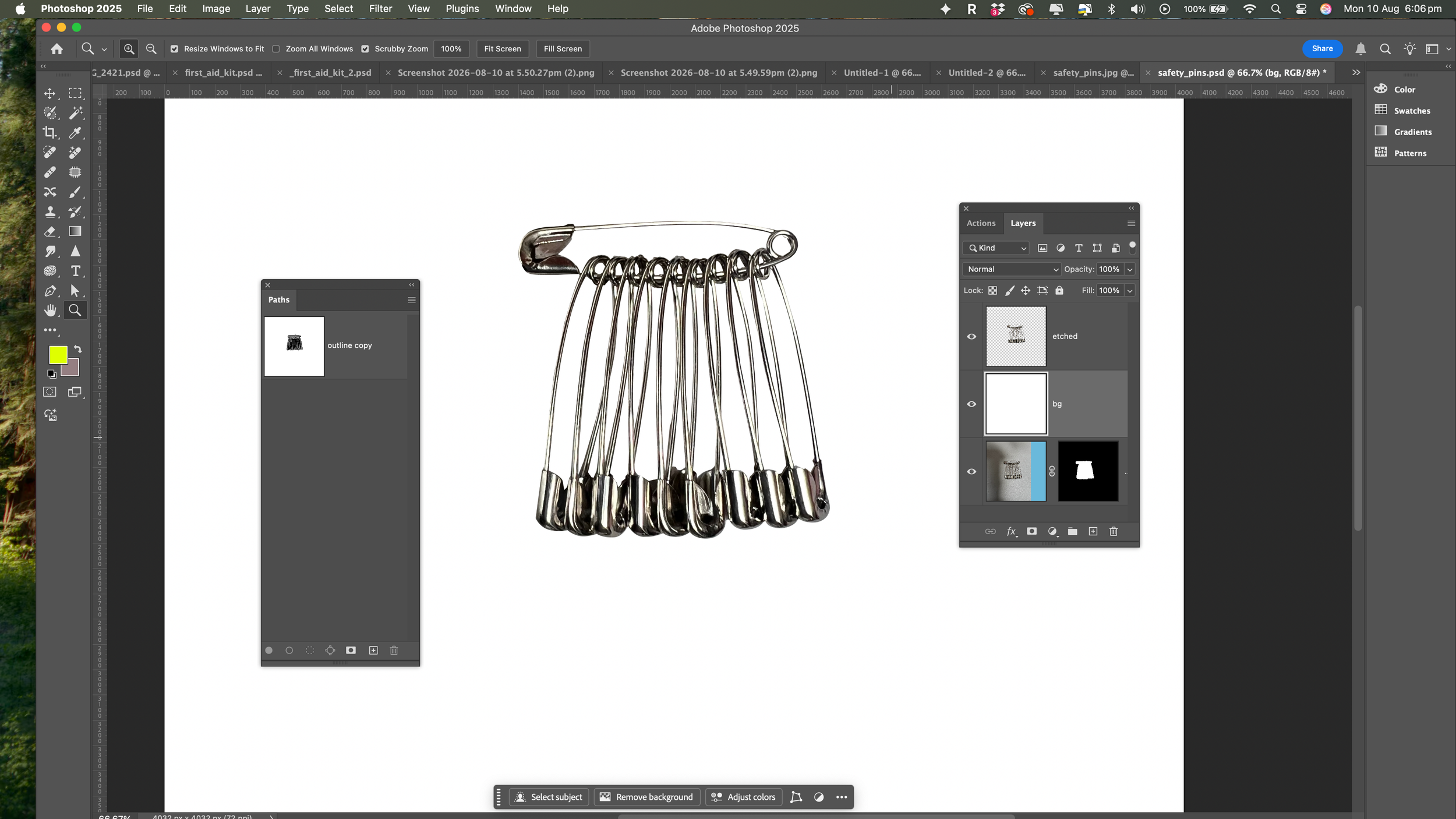Hide the masked photo layer
The width and height of the screenshot is (1456, 819).
point(971,472)
